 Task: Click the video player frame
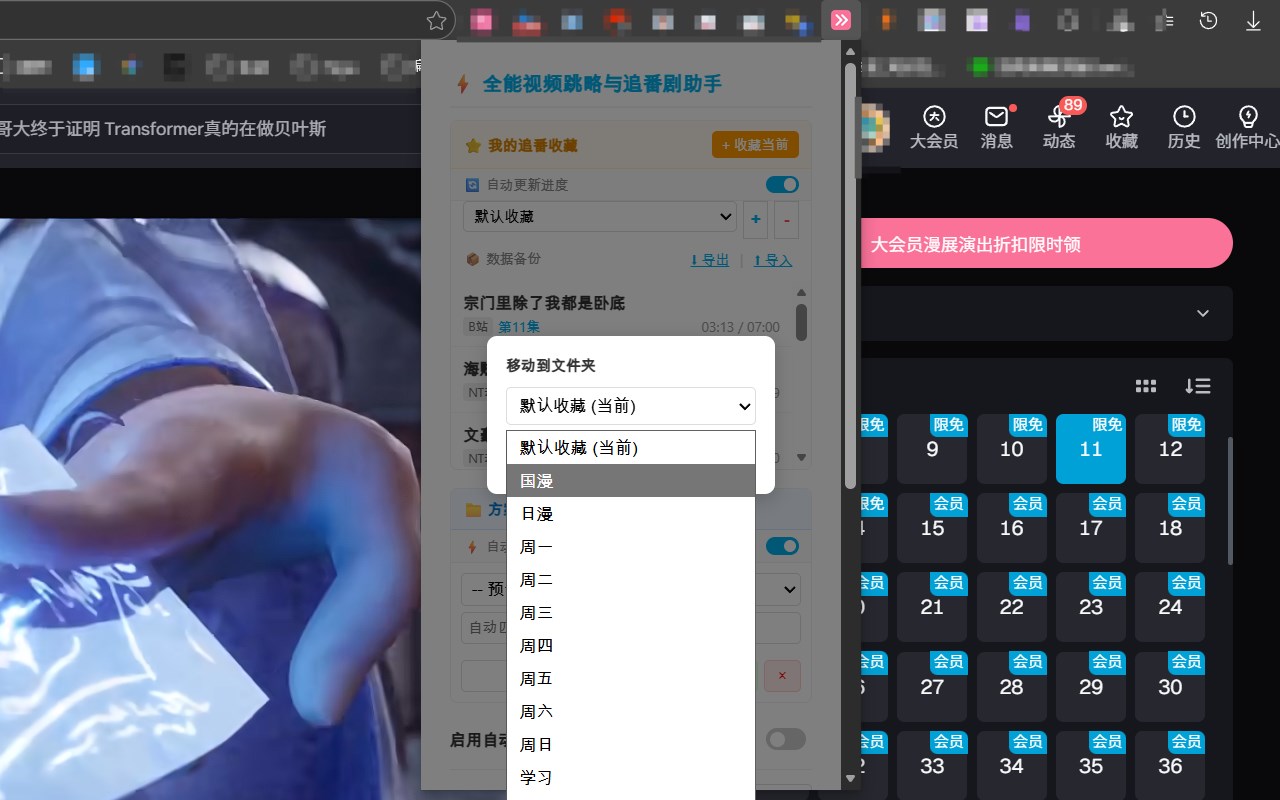(210, 508)
